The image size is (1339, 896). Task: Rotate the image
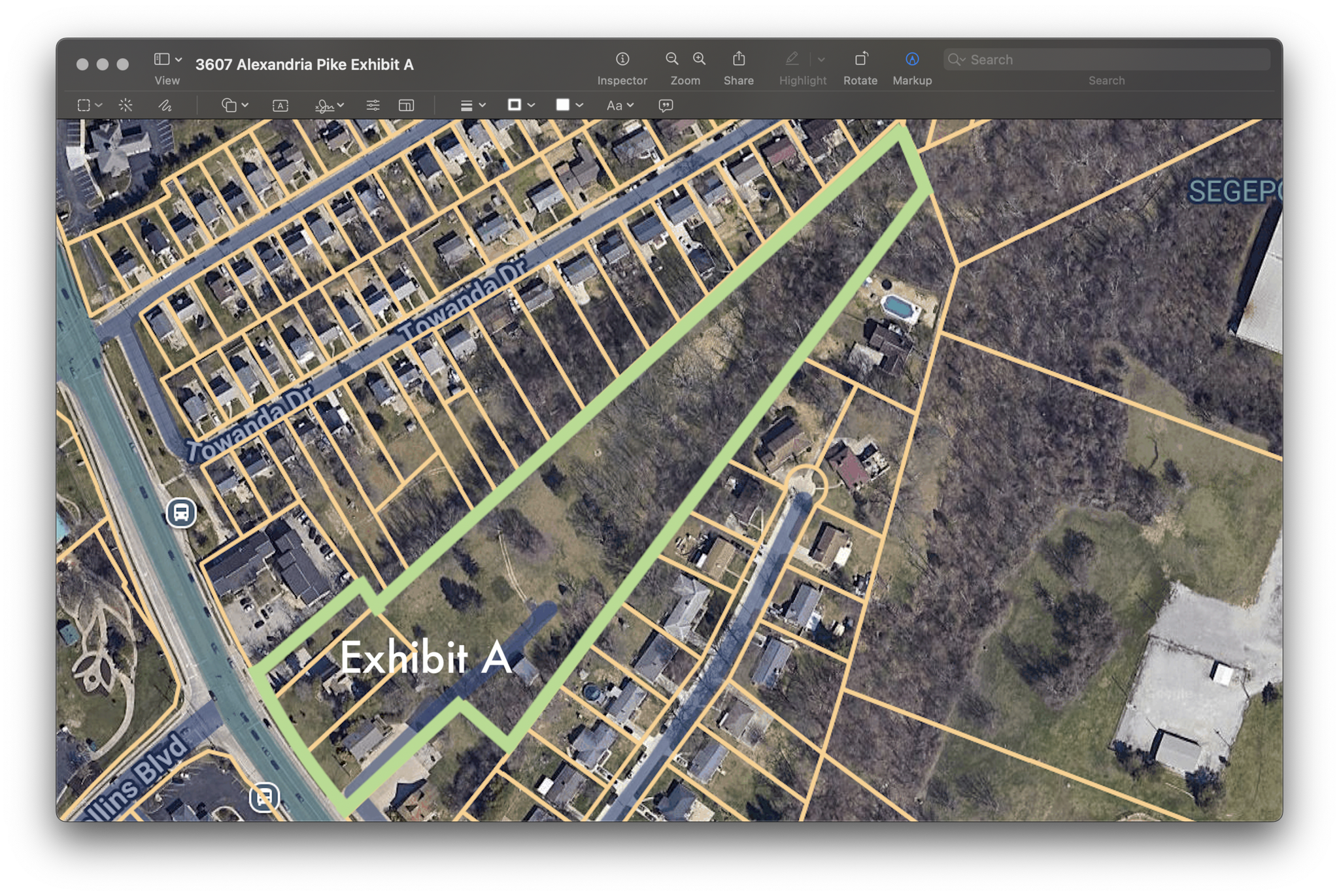point(860,59)
